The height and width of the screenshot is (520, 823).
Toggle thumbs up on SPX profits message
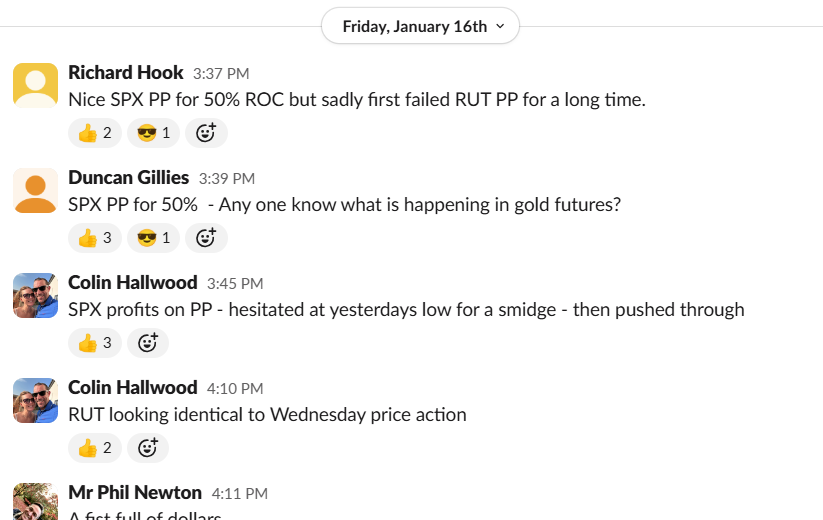tap(95, 343)
